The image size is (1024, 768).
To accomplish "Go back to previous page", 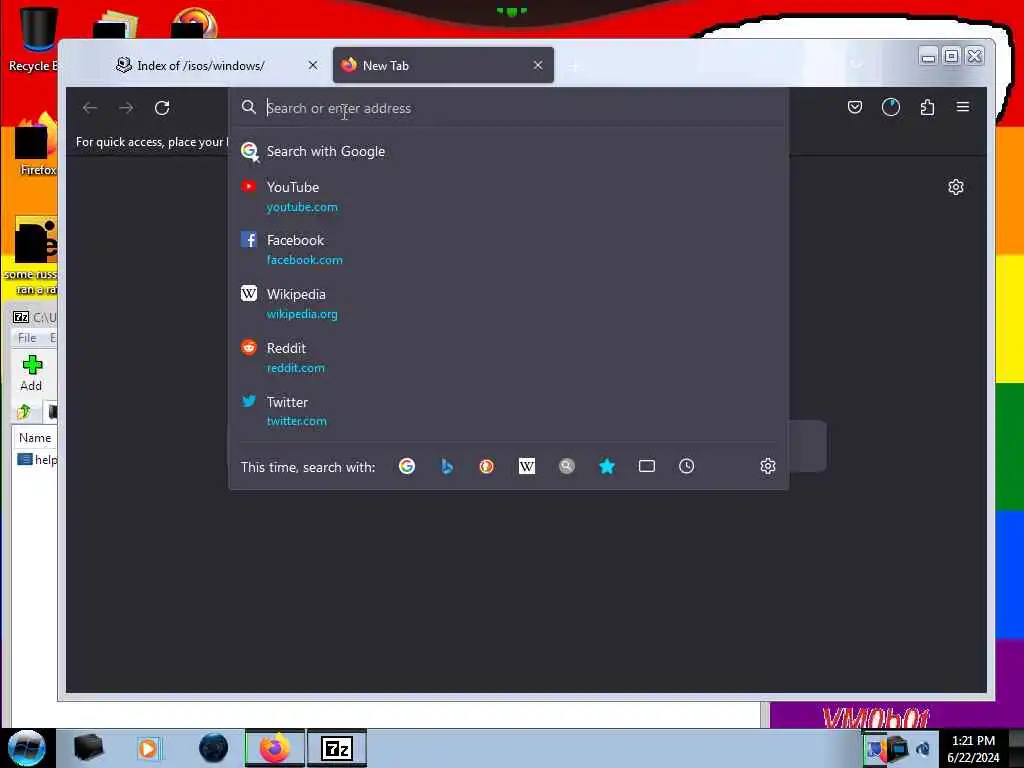I will click(90, 108).
